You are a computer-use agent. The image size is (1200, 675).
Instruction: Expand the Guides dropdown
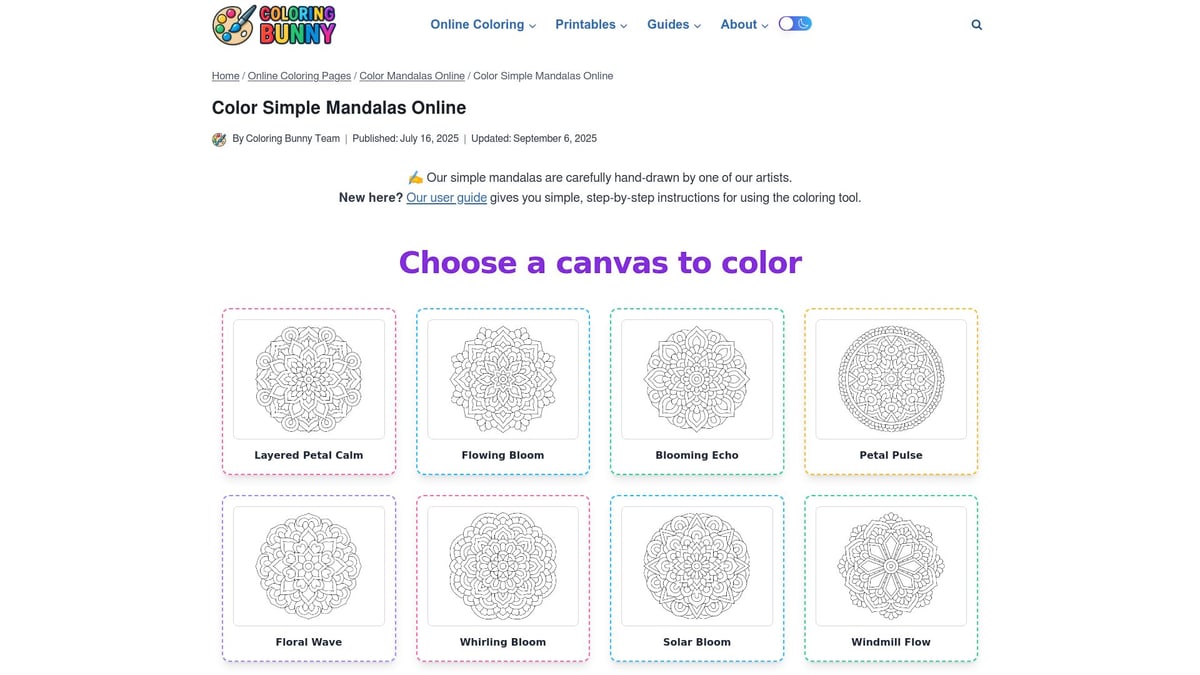tap(673, 24)
